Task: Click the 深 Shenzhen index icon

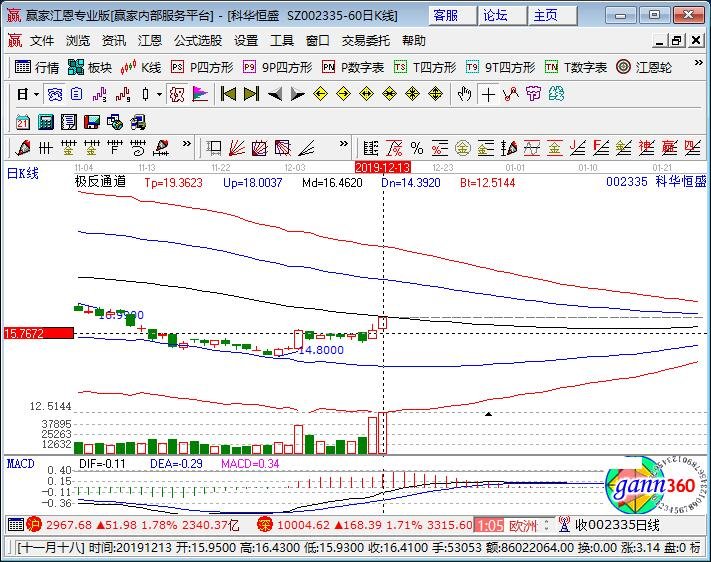Action: pyautogui.click(x=264, y=525)
